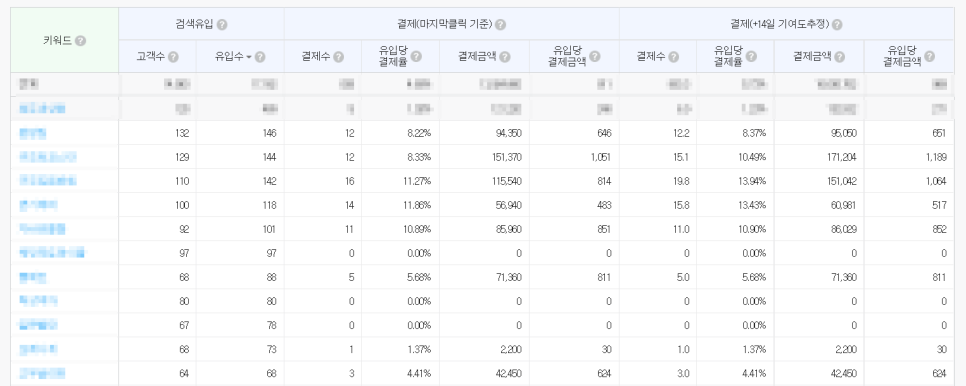Click the 1,051 per-visit amount cell
966x386 pixels.
point(574,157)
